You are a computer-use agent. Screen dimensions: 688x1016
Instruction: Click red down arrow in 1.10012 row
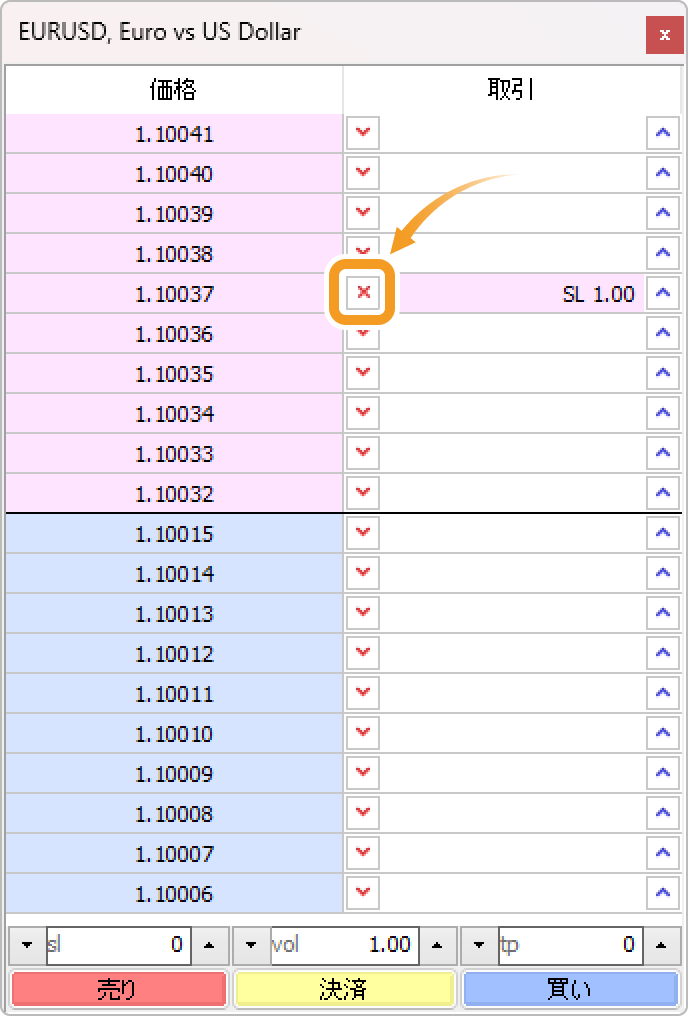363,653
